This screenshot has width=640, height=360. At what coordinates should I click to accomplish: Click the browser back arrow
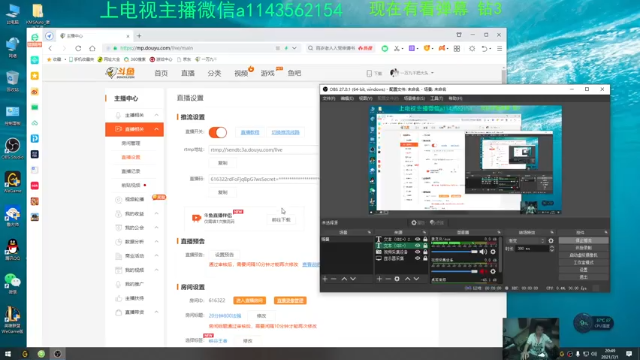pyautogui.click(x=50, y=48)
